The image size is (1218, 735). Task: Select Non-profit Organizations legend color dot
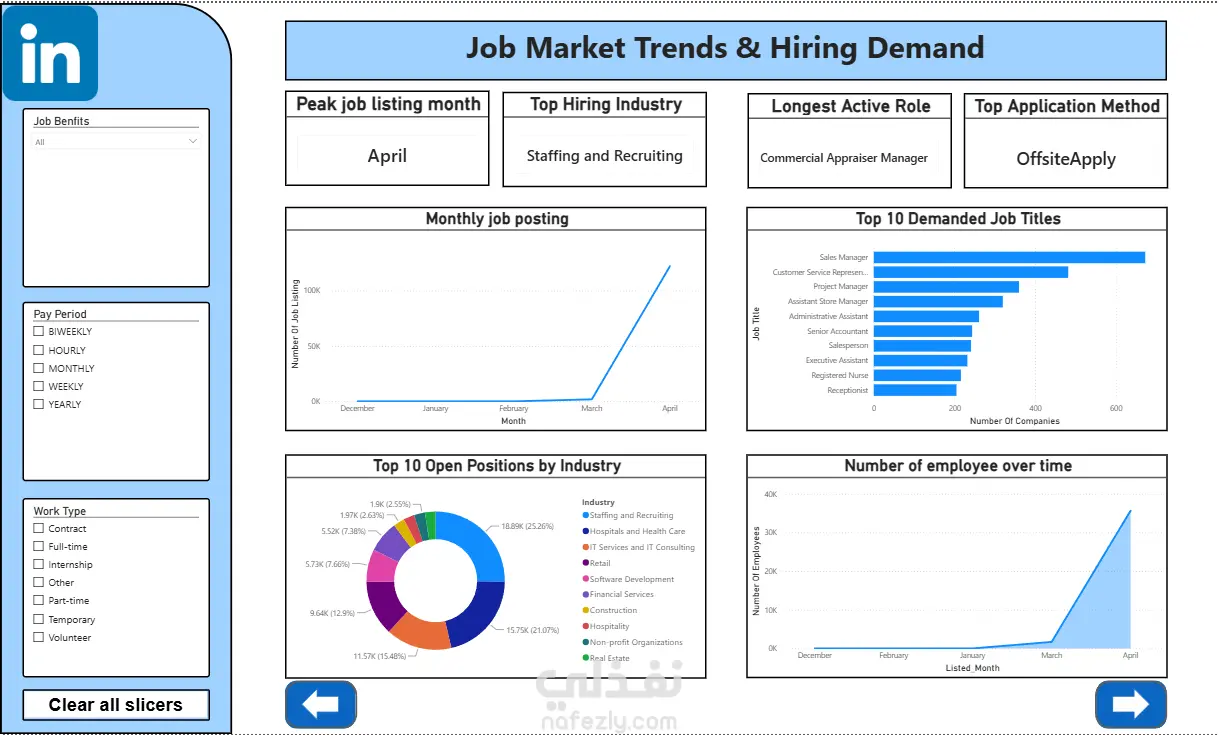click(x=585, y=642)
